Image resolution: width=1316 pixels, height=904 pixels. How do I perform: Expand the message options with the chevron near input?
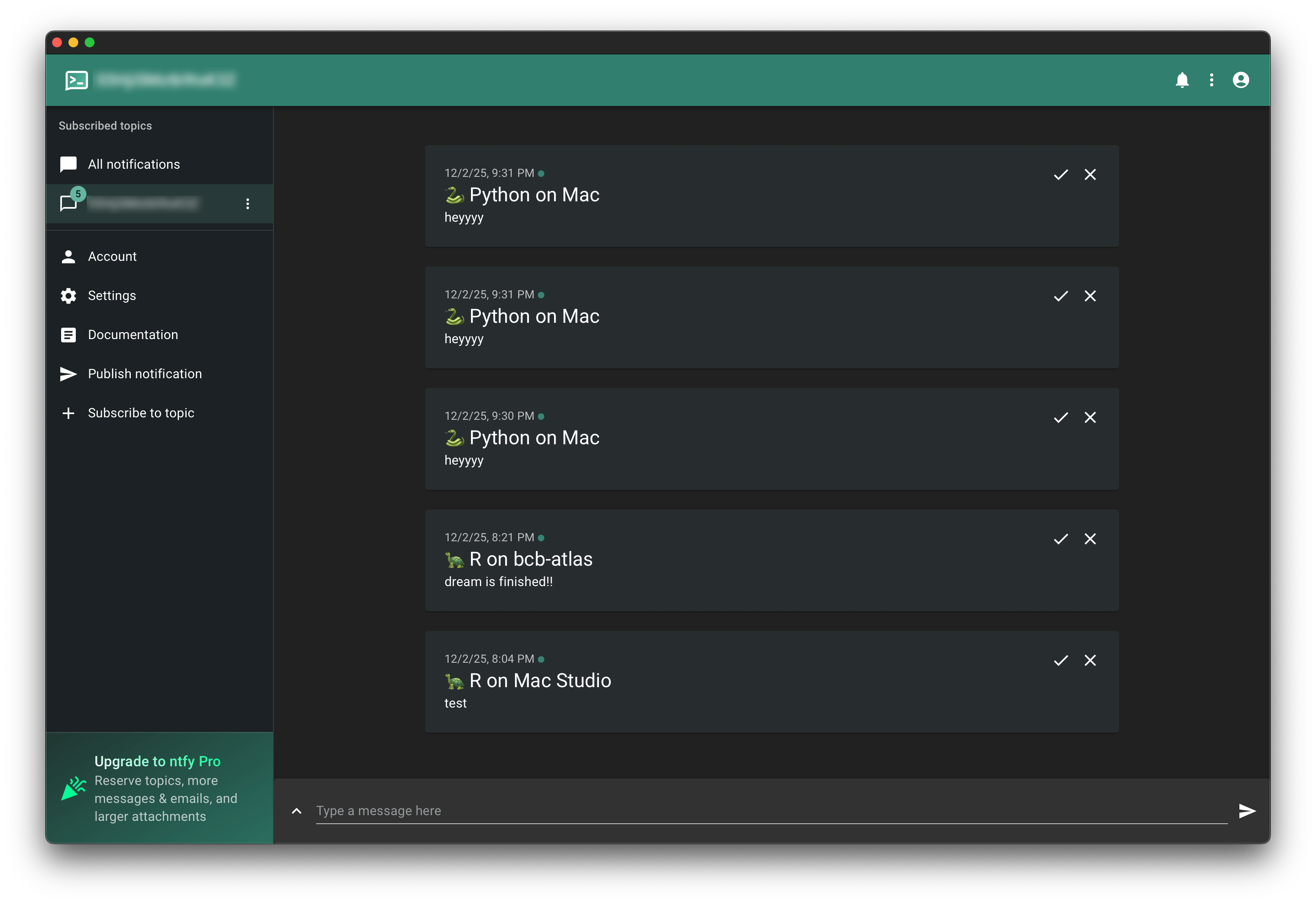pyautogui.click(x=296, y=811)
